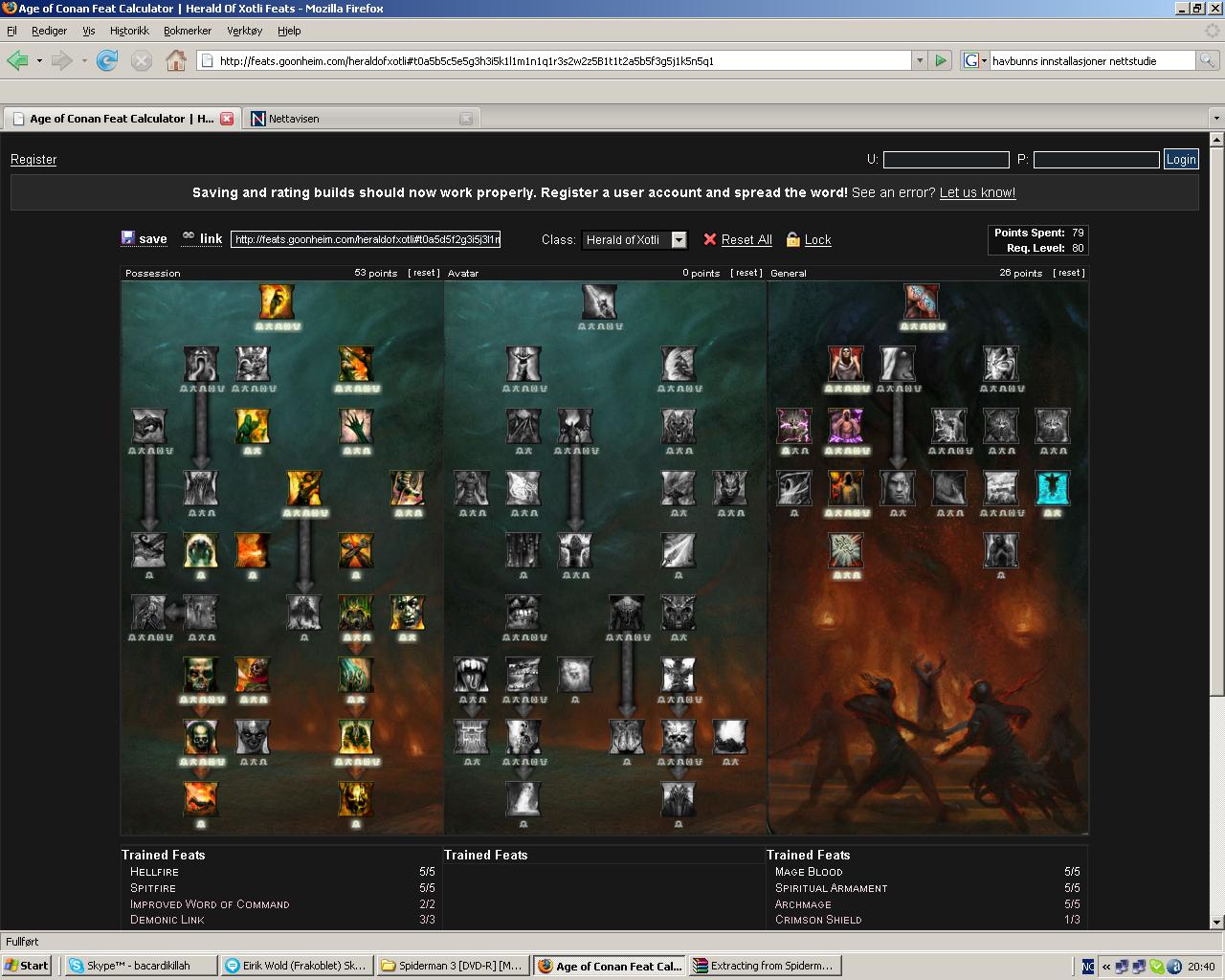The image size is (1225, 980).
Task: Select the bottom-right skull feat in the Possession tree
Action: coord(356,799)
